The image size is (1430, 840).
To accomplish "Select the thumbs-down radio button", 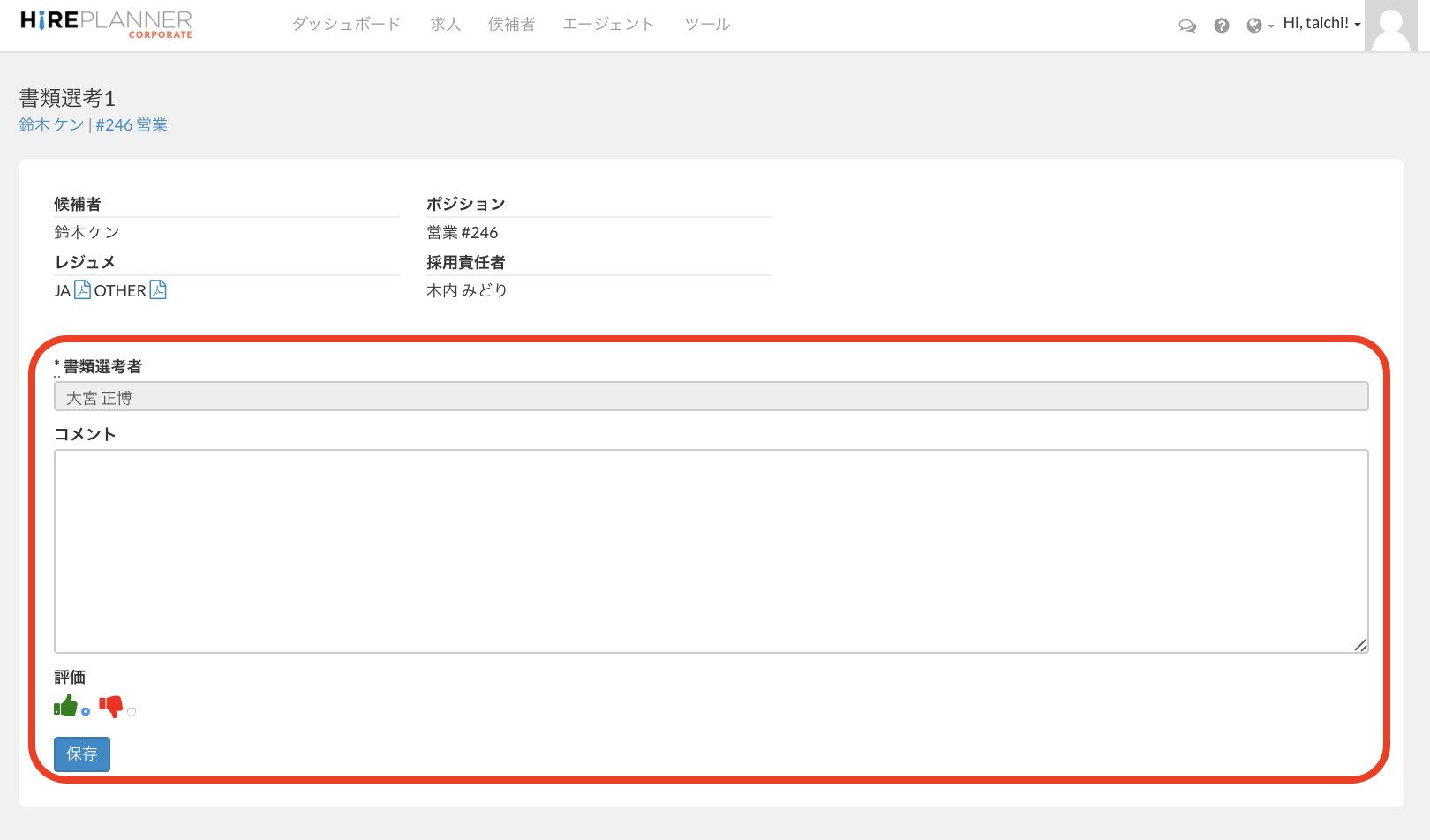I will click(x=132, y=711).
